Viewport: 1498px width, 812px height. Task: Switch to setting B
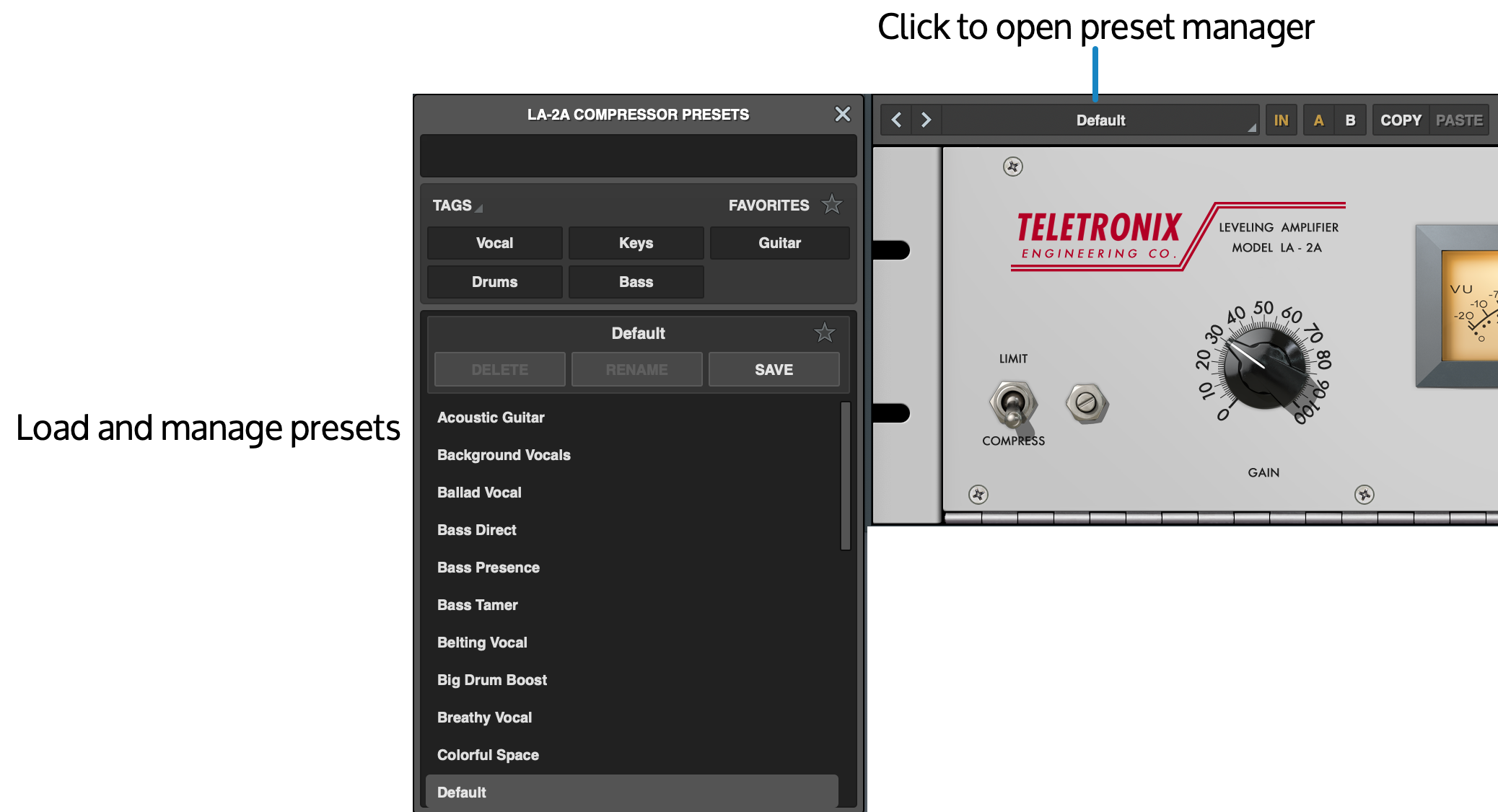click(x=1351, y=120)
